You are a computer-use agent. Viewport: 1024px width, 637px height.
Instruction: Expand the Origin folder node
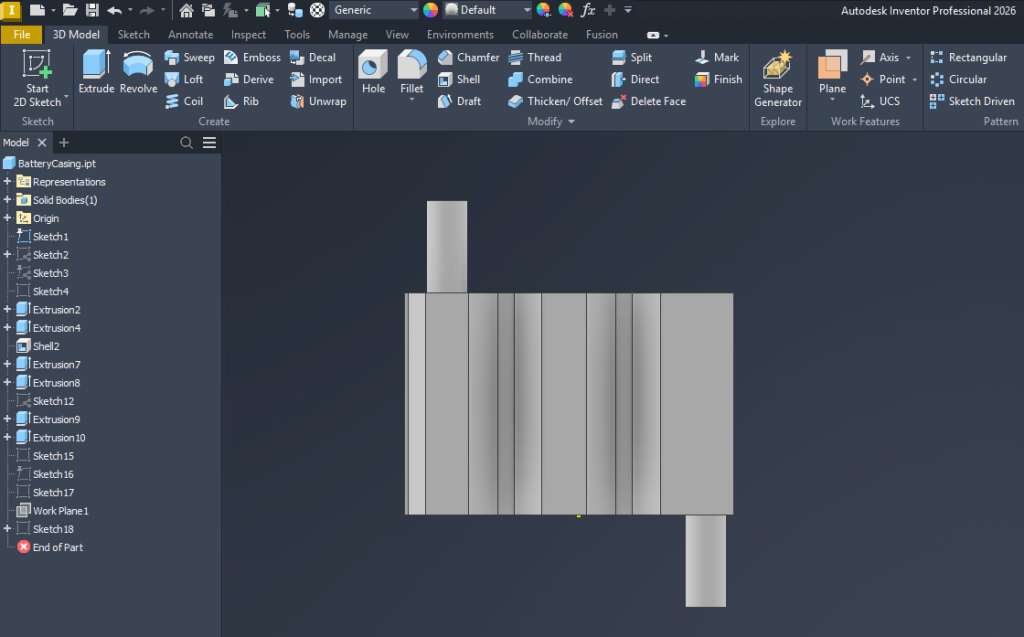click(8, 218)
